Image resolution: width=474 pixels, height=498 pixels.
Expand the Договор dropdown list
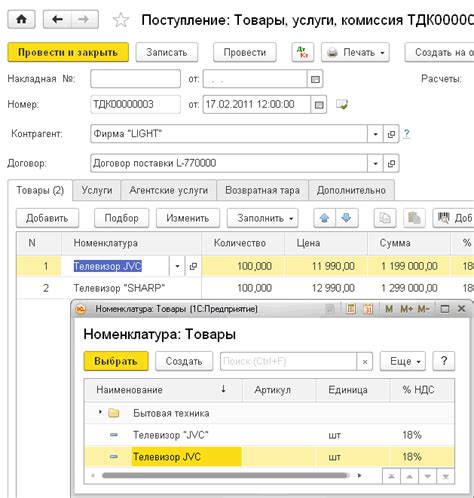(x=375, y=163)
